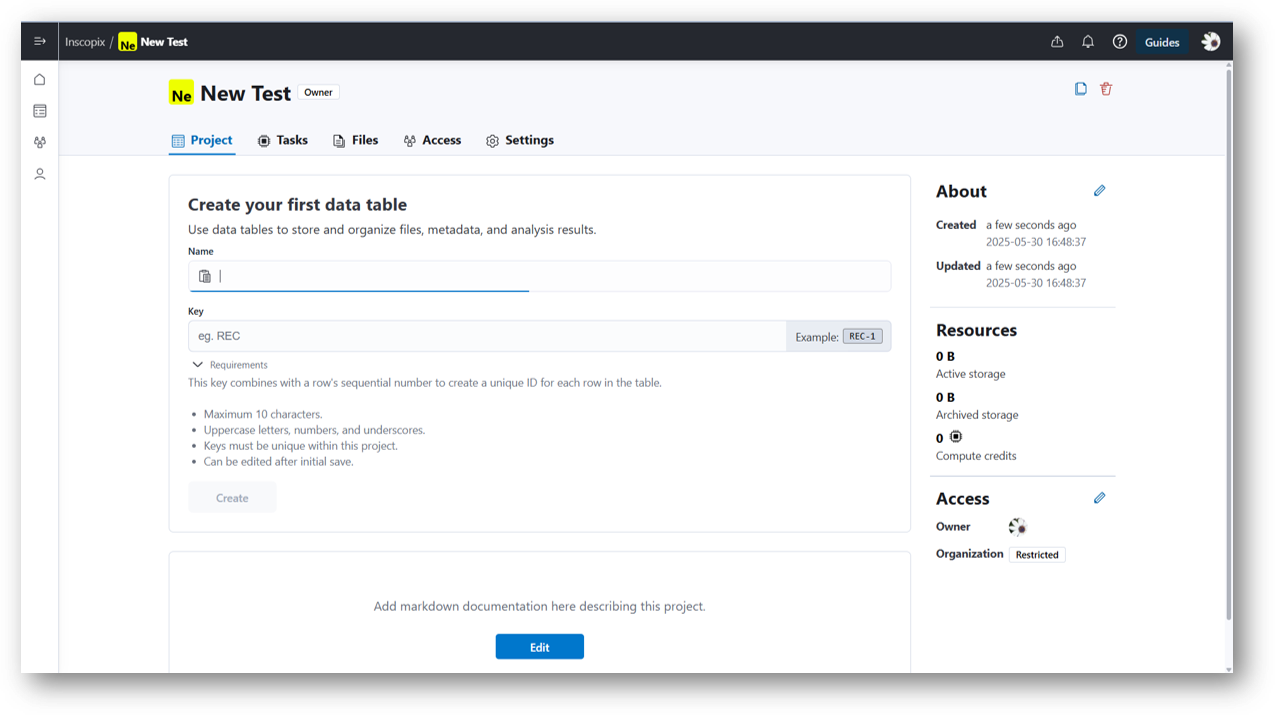Open the Home icon in sidebar
This screenshot has width=1275, height=715.
point(40,79)
